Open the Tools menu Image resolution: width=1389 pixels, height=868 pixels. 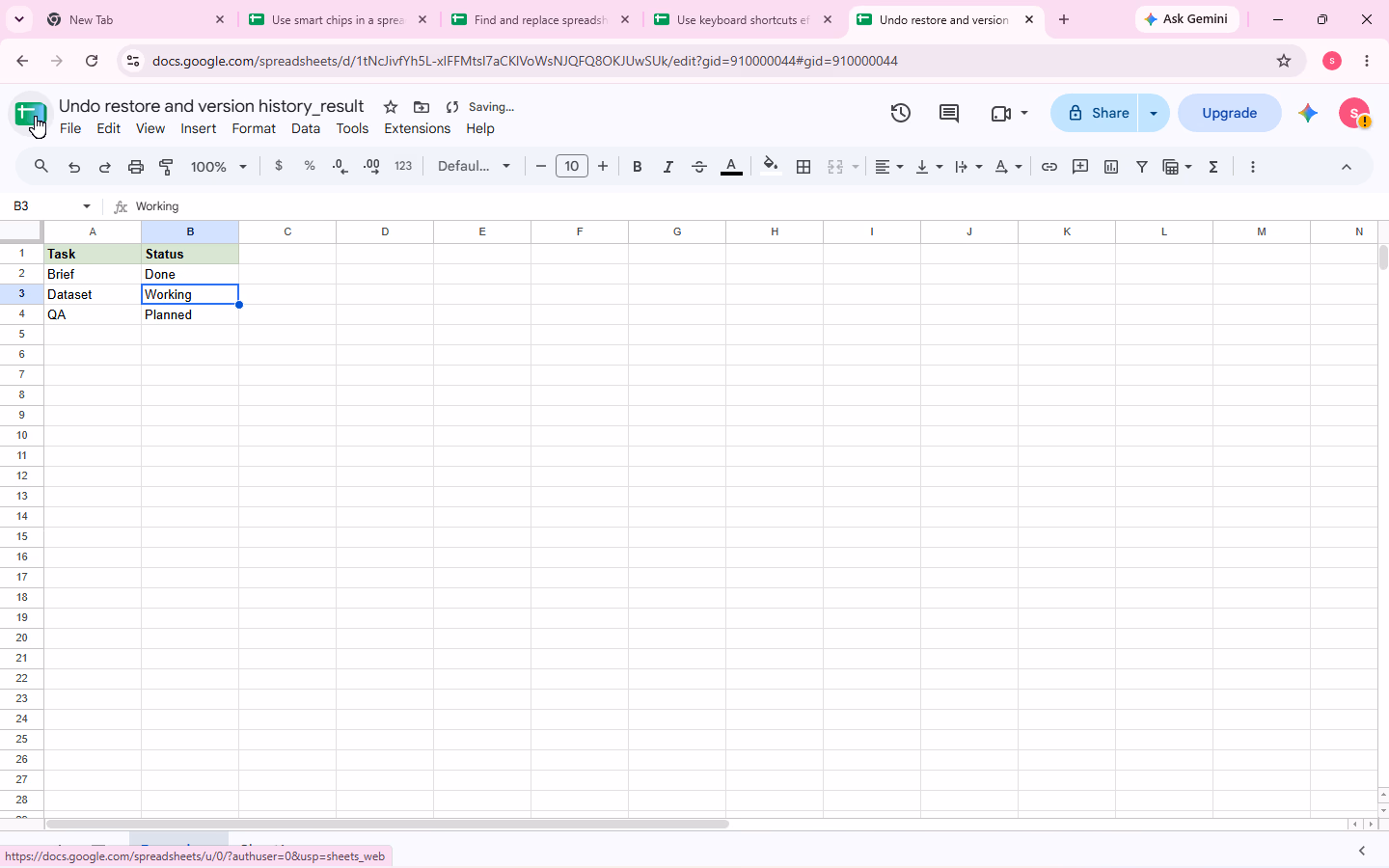pyautogui.click(x=352, y=128)
